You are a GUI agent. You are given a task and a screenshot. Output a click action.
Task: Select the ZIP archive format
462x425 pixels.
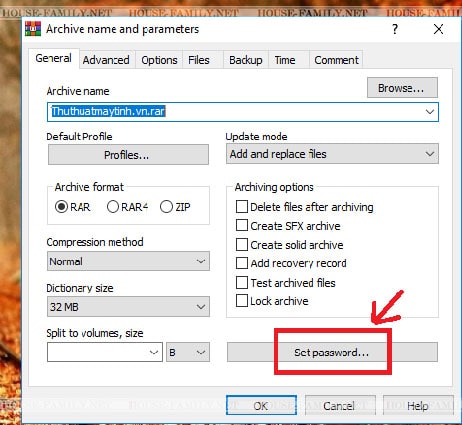click(166, 207)
